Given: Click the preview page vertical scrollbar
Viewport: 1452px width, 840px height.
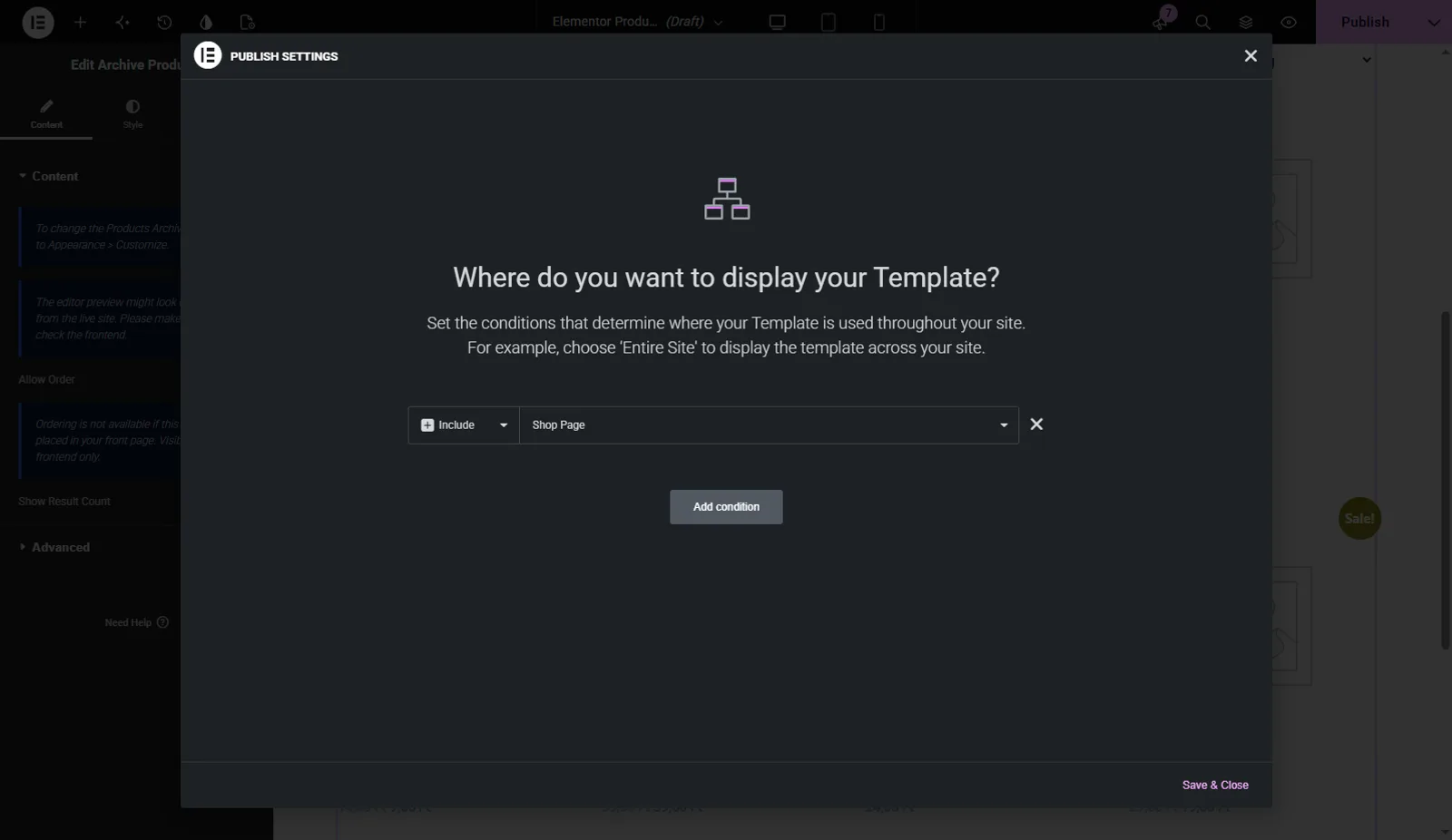Looking at the screenshot, I should coord(1445,480).
